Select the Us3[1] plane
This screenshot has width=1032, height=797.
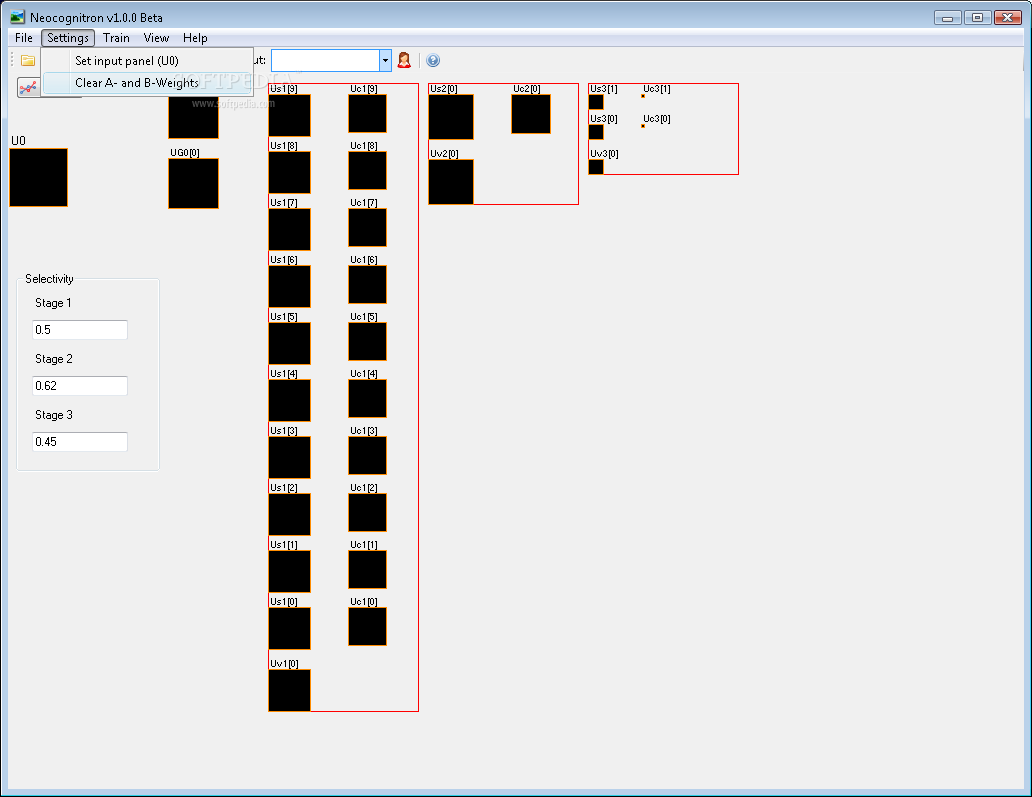point(596,102)
